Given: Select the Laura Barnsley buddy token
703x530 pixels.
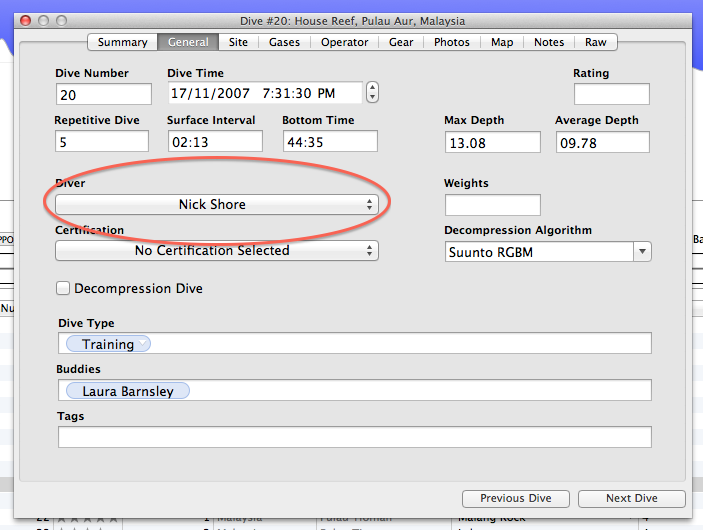Looking at the screenshot, I should click(127, 391).
